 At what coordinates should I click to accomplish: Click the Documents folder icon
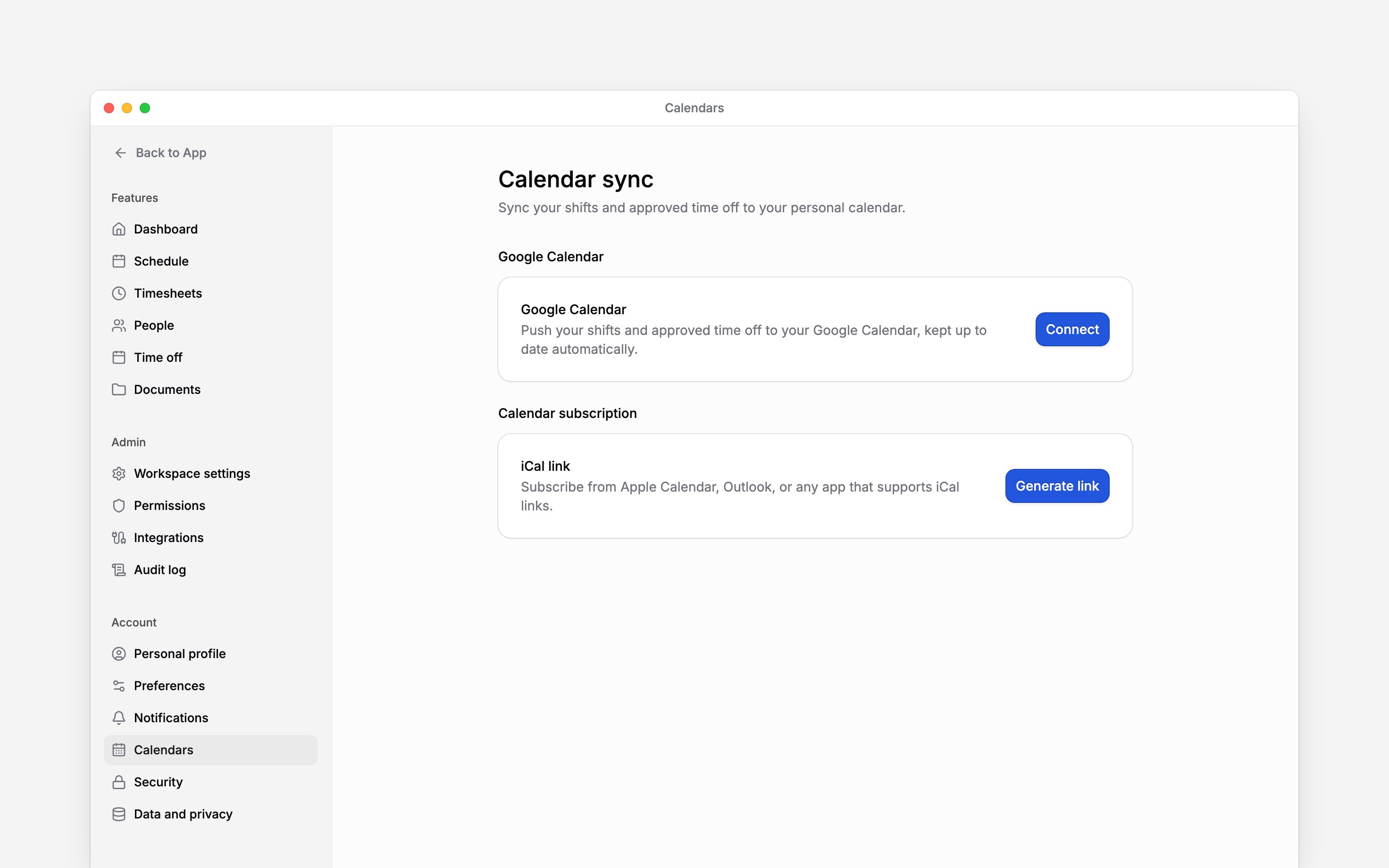click(x=119, y=390)
